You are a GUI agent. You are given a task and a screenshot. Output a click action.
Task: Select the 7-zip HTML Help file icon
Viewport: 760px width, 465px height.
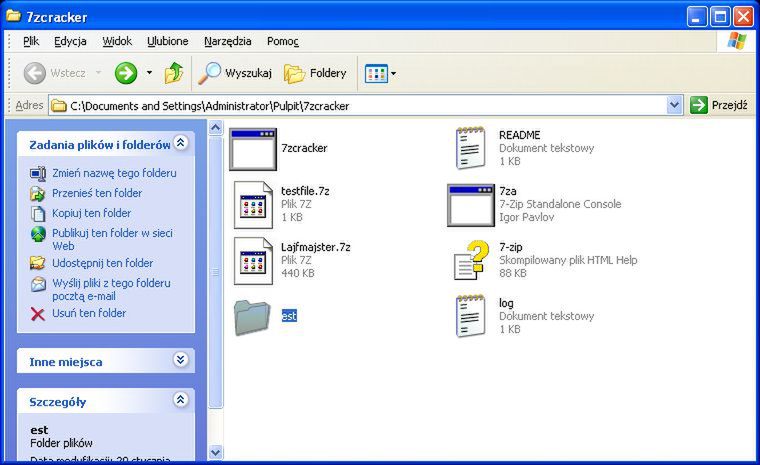(x=471, y=260)
